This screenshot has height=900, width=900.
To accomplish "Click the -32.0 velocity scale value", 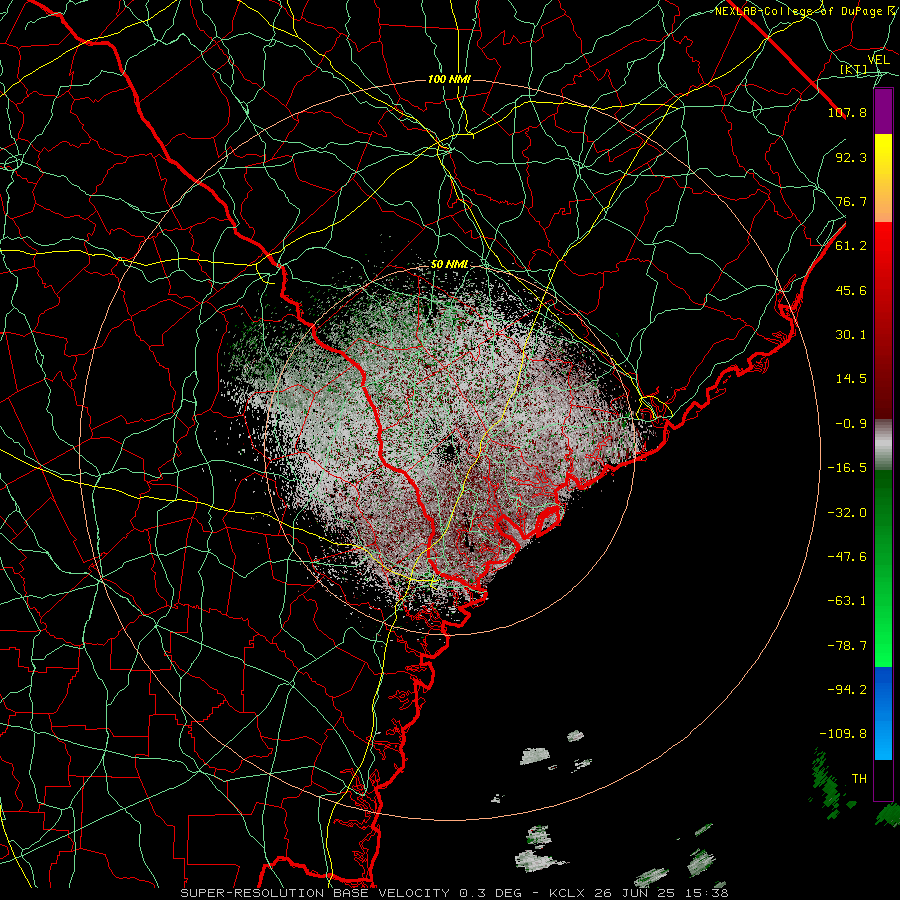I will (847, 513).
